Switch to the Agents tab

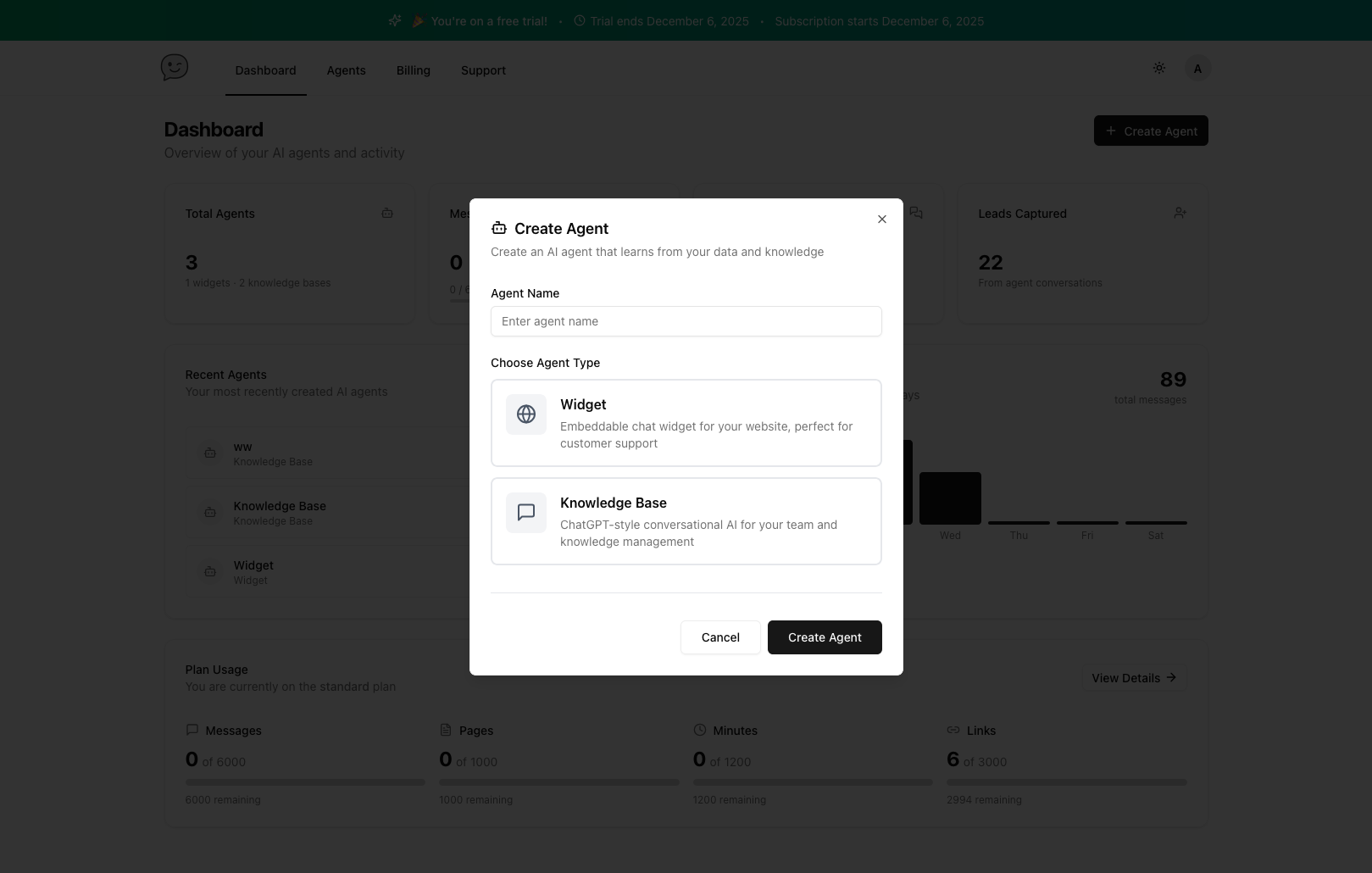(346, 70)
